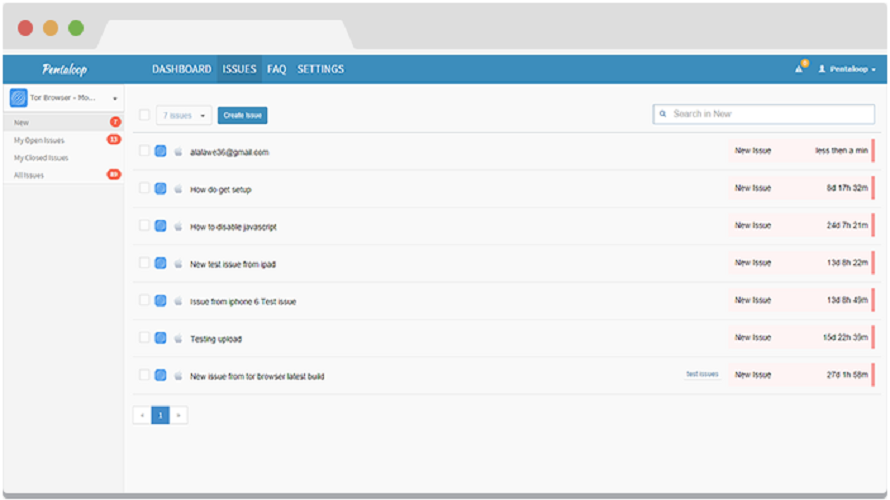Viewport: 890px width, 500px height.
Task: Click the Pentaloop logo
Action: (x=64, y=69)
